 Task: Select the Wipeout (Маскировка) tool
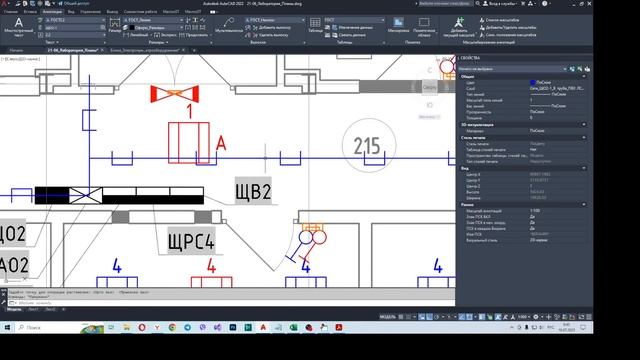(398, 25)
